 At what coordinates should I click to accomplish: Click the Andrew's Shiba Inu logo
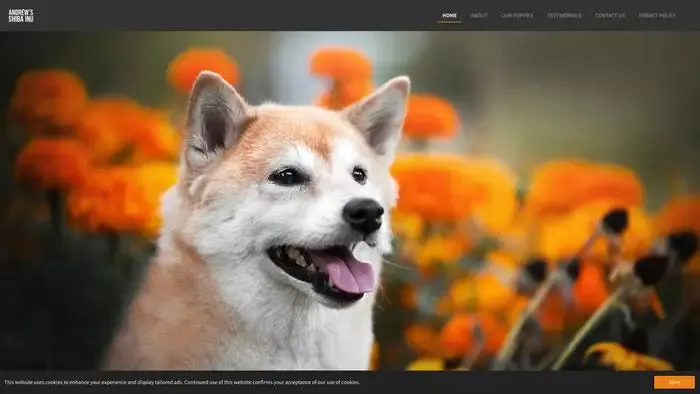(21, 16)
